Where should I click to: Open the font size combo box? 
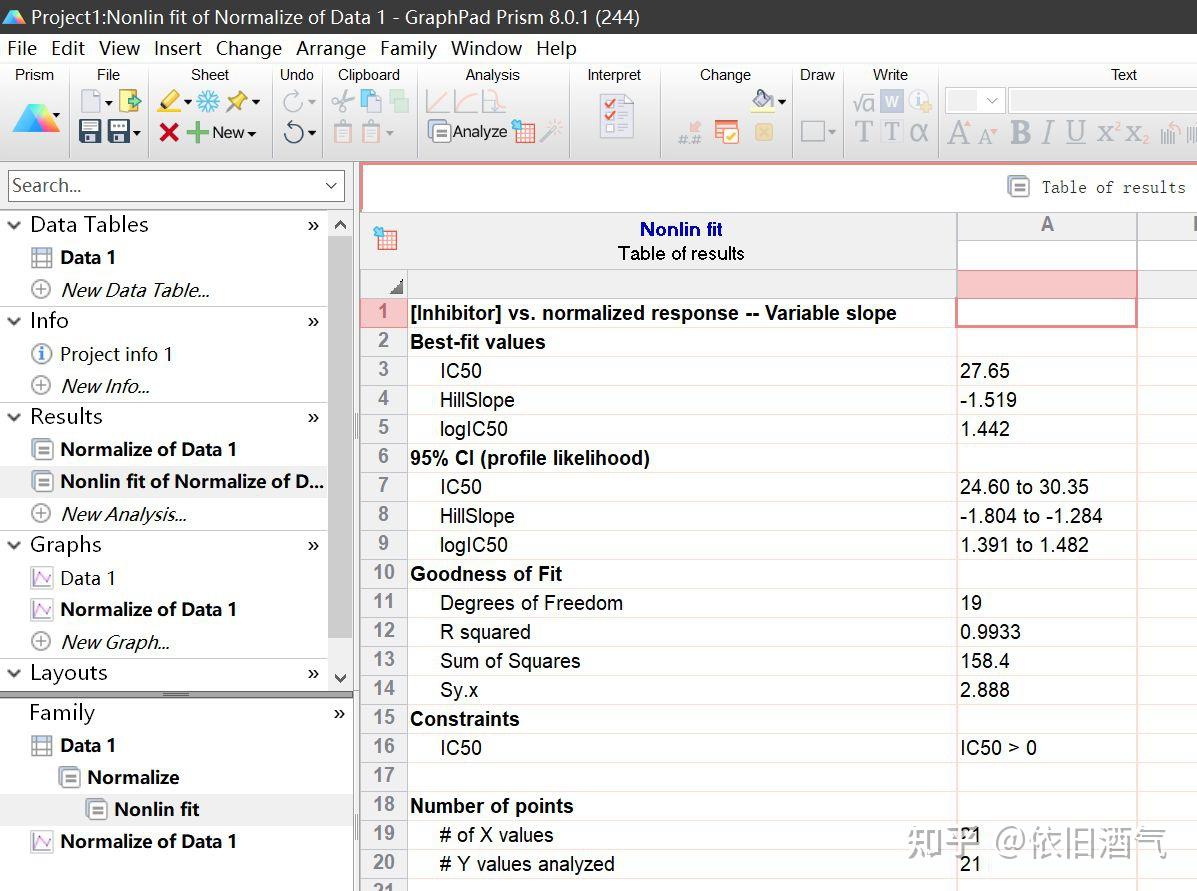coord(975,101)
